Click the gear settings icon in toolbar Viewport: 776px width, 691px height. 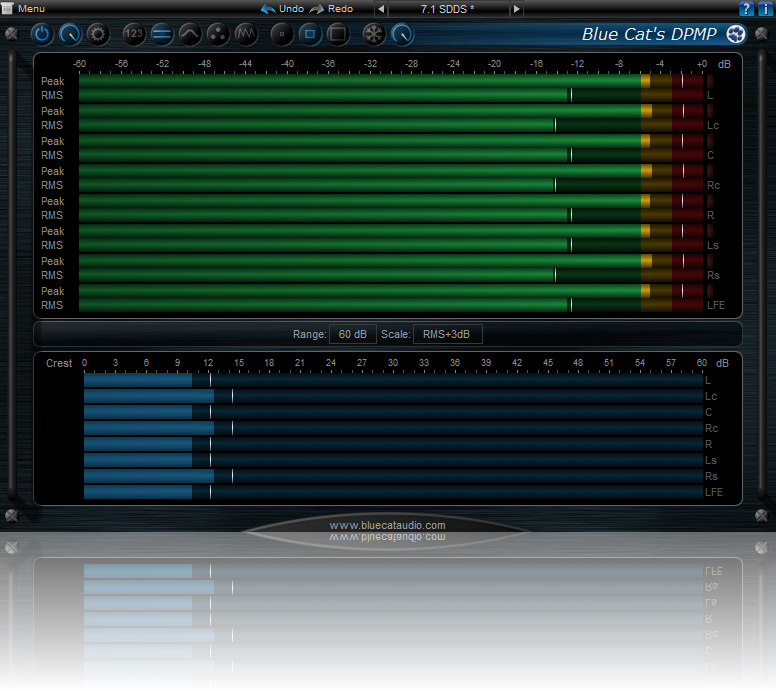pyautogui.click(x=98, y=34)
